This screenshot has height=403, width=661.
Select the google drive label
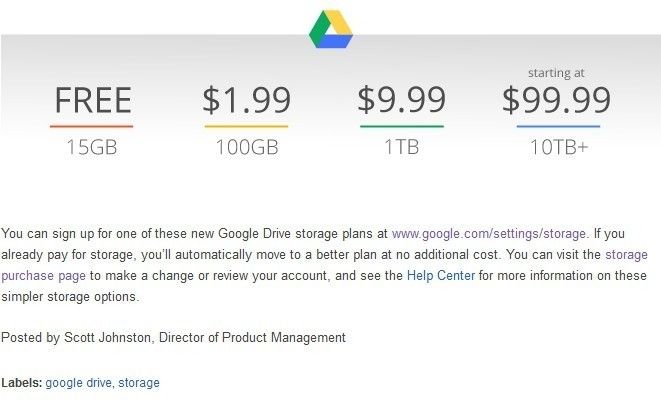click(78, 383)
